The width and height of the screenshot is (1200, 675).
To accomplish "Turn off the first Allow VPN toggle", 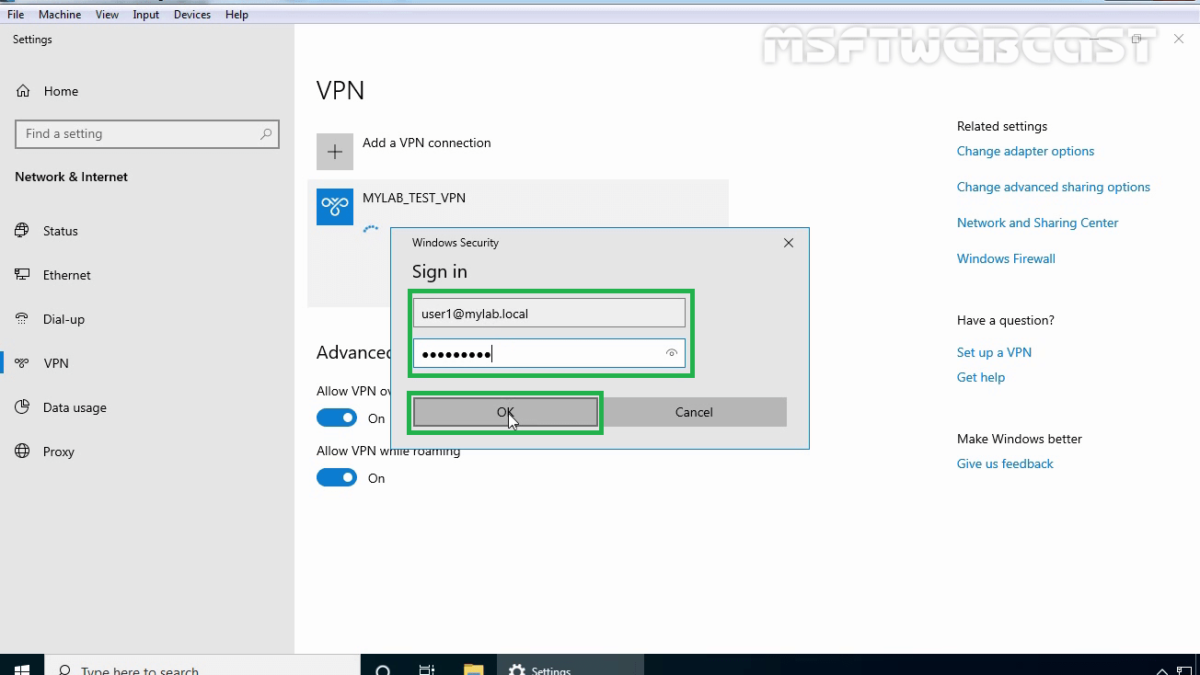I will (337, 418).
